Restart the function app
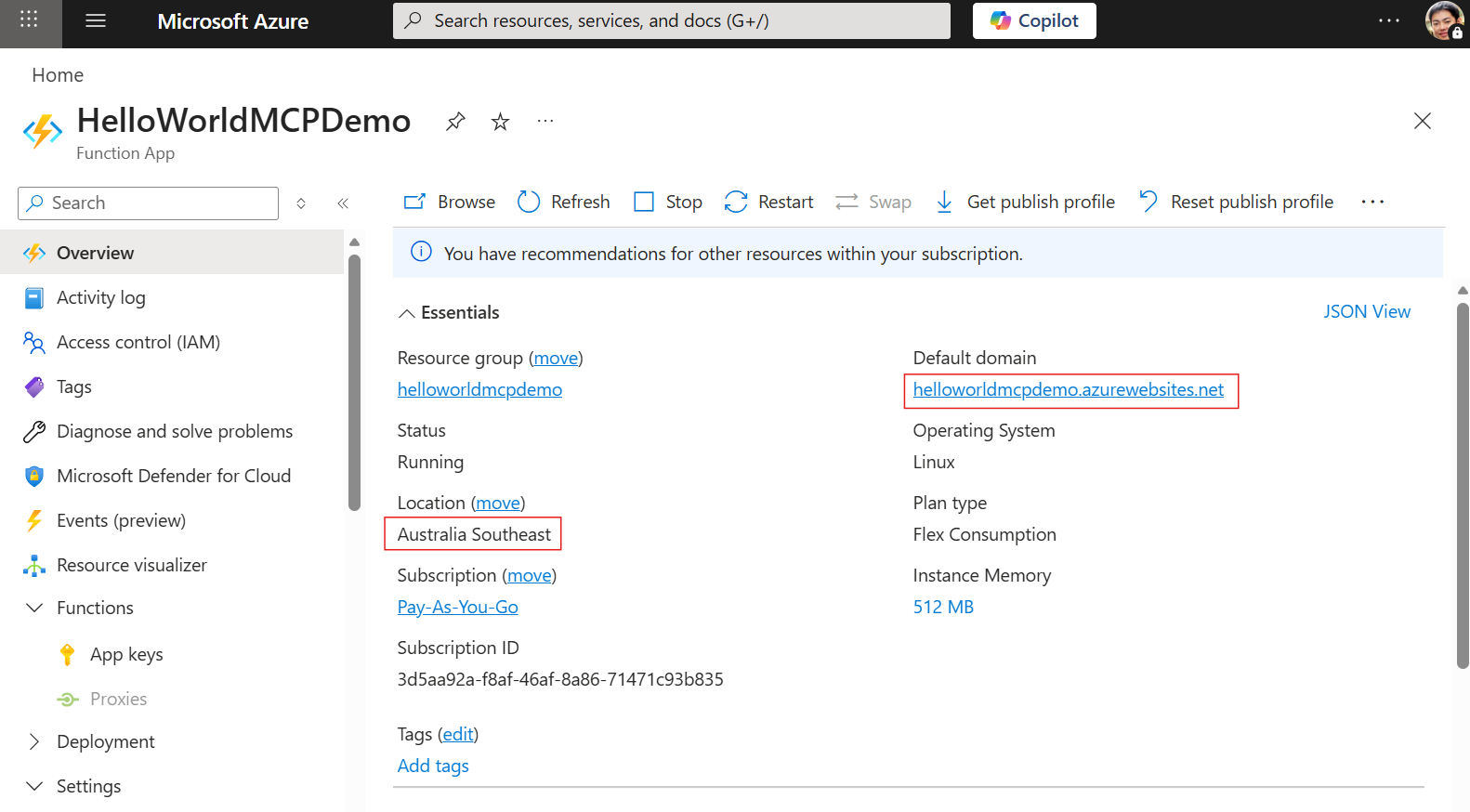This screenshot has width=1470, height=812. (x=769, y=202)
